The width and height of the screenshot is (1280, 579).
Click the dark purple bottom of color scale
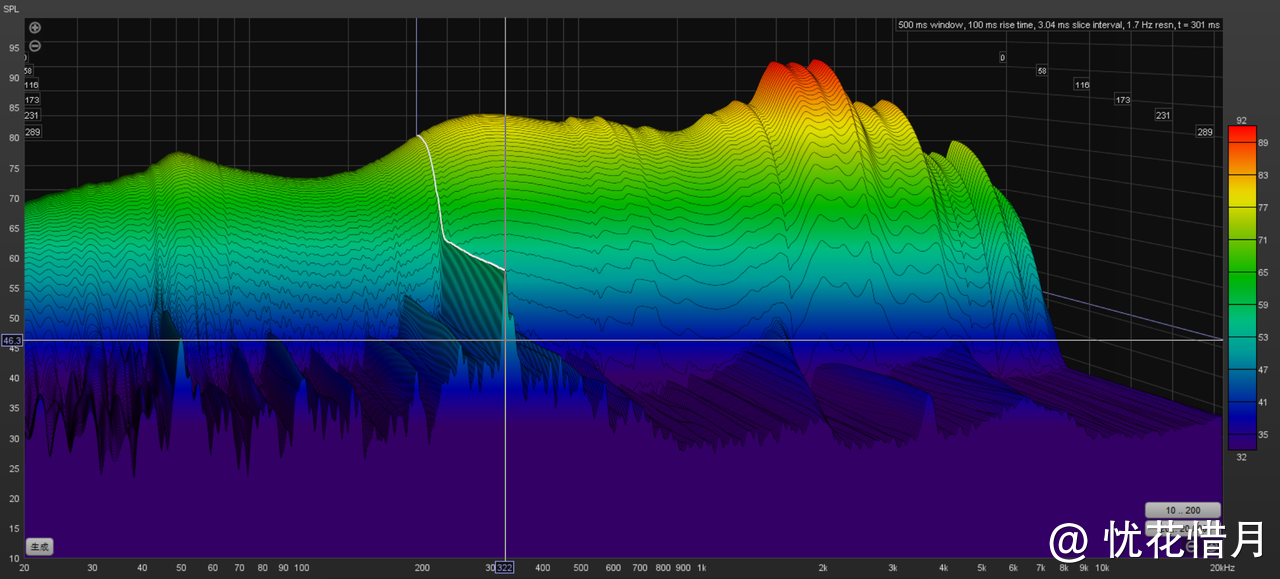tap(1241, 443)
